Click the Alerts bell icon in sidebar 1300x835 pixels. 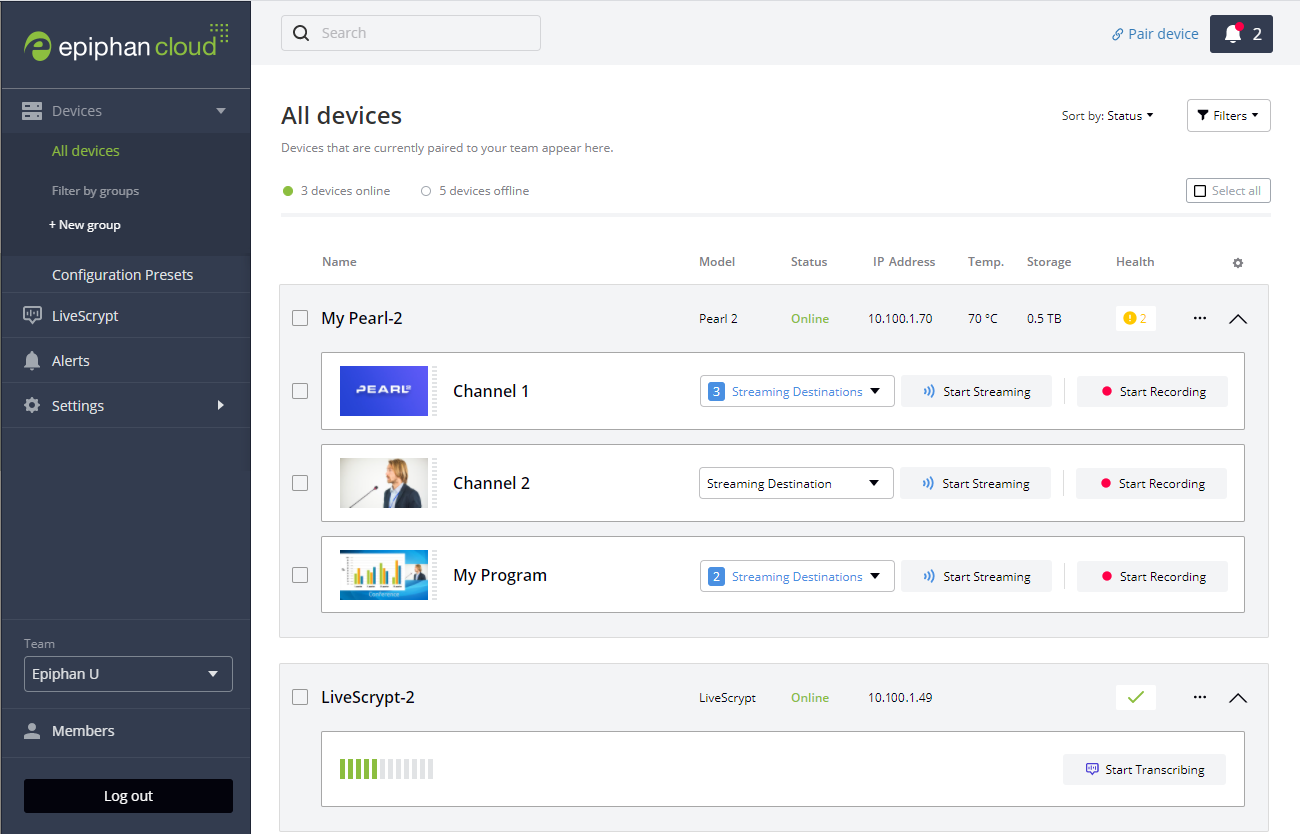(32, 360)
